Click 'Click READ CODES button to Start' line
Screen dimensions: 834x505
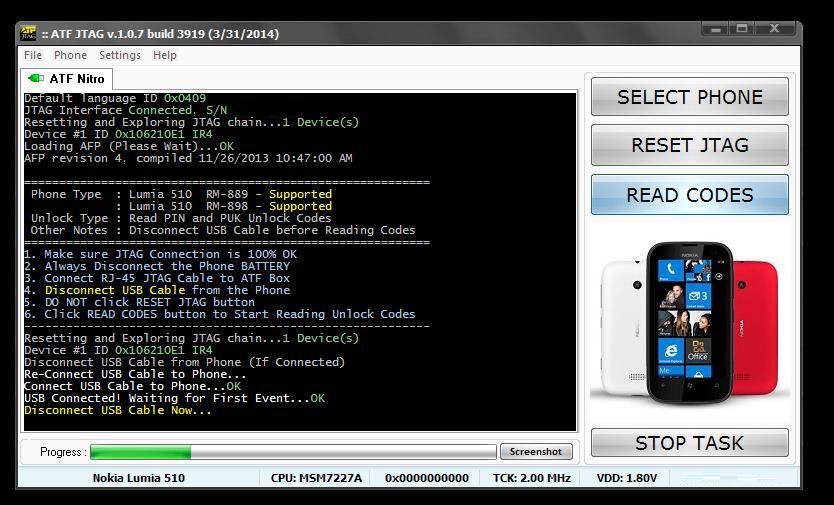(x=220, y=314)
